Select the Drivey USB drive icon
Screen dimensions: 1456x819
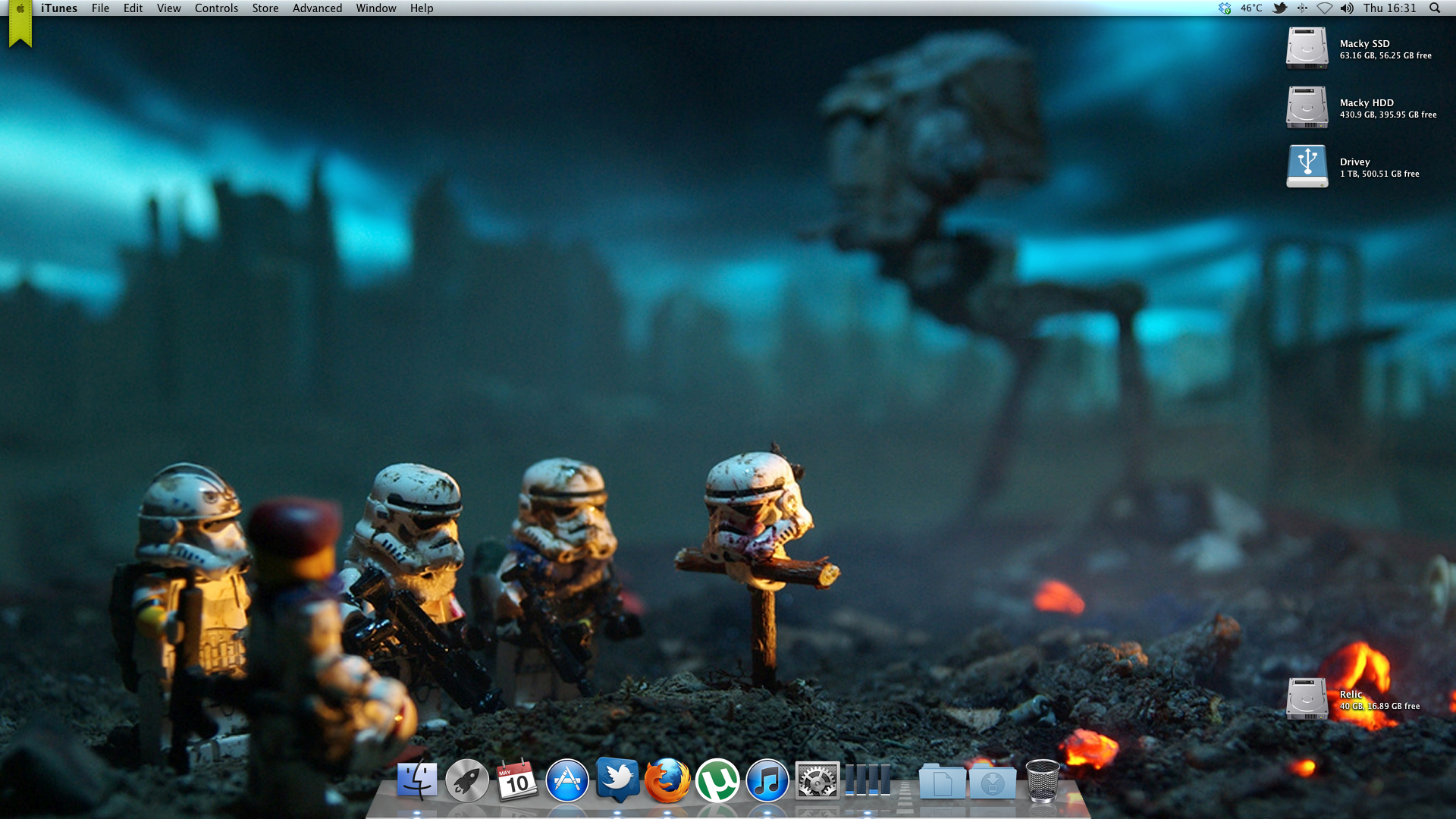pos(1307,166)
